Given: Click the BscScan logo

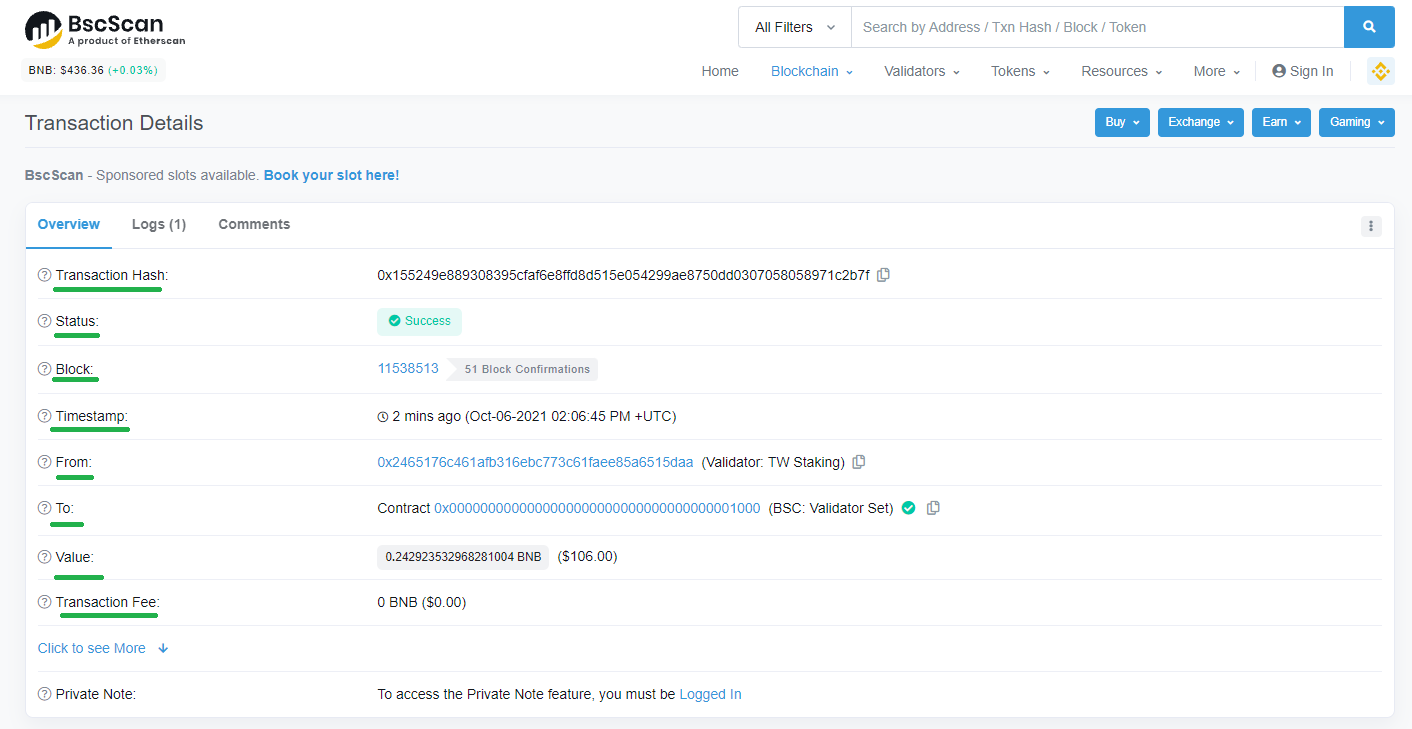Looking at the screenshot, I should click(x=105, y=30).
